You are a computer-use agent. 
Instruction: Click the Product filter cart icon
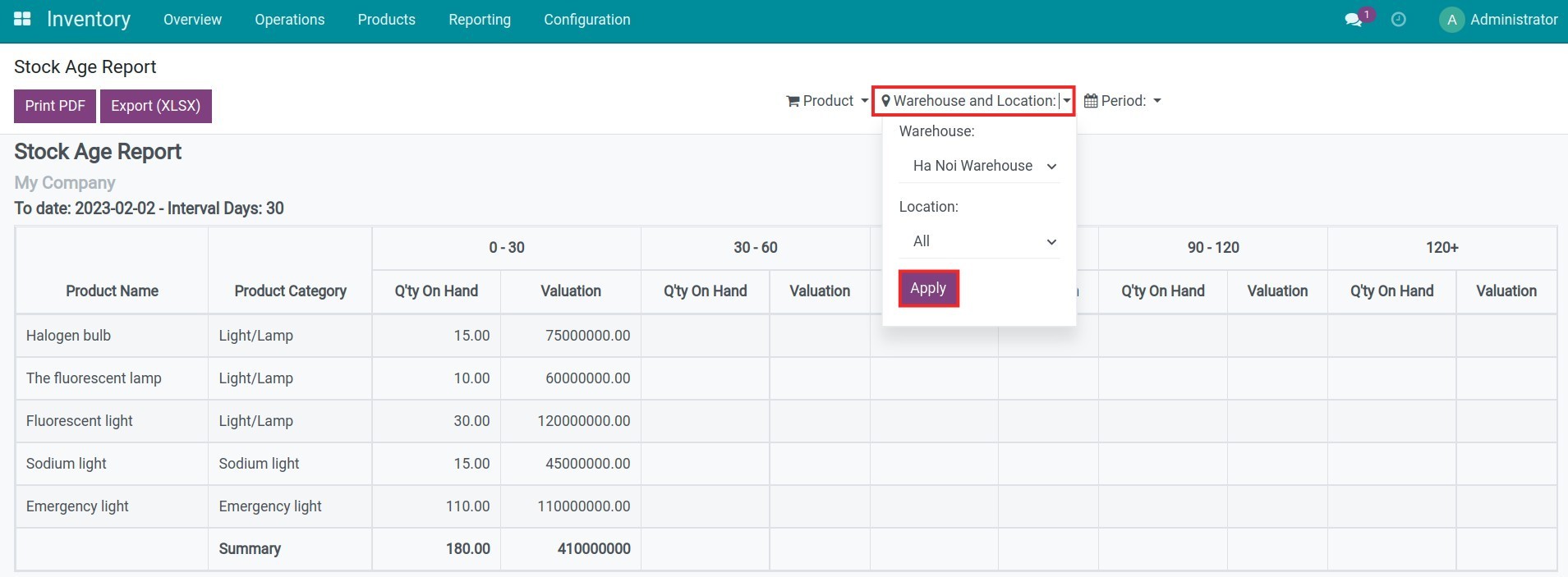click(x=793, y=101)
